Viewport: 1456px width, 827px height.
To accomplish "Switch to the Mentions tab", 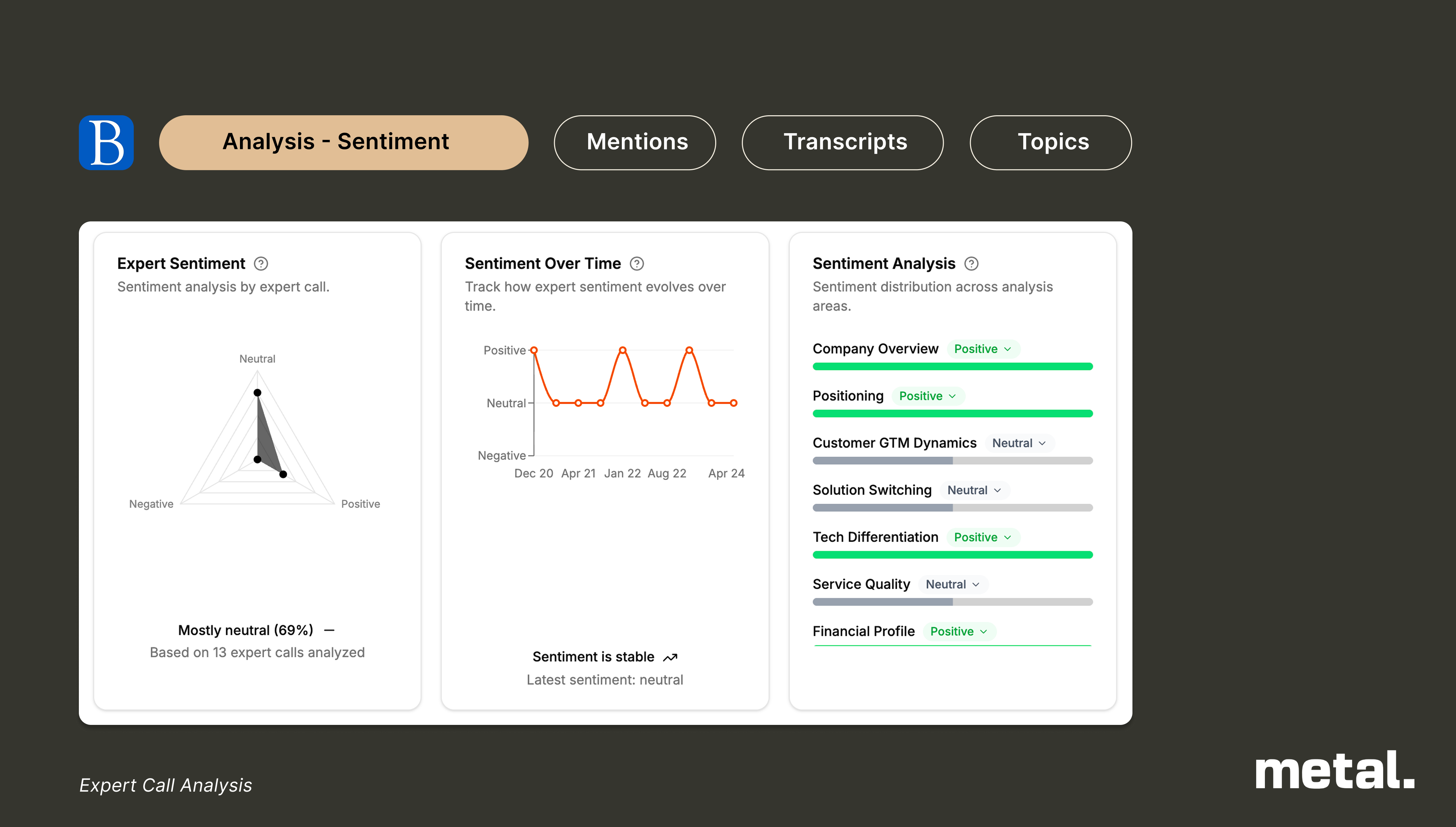I will pos(635,143).
